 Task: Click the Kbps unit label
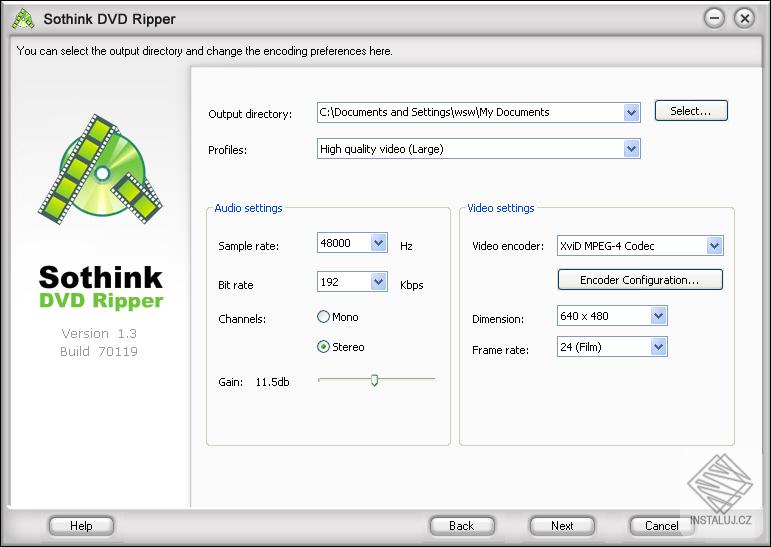(412, 285)
